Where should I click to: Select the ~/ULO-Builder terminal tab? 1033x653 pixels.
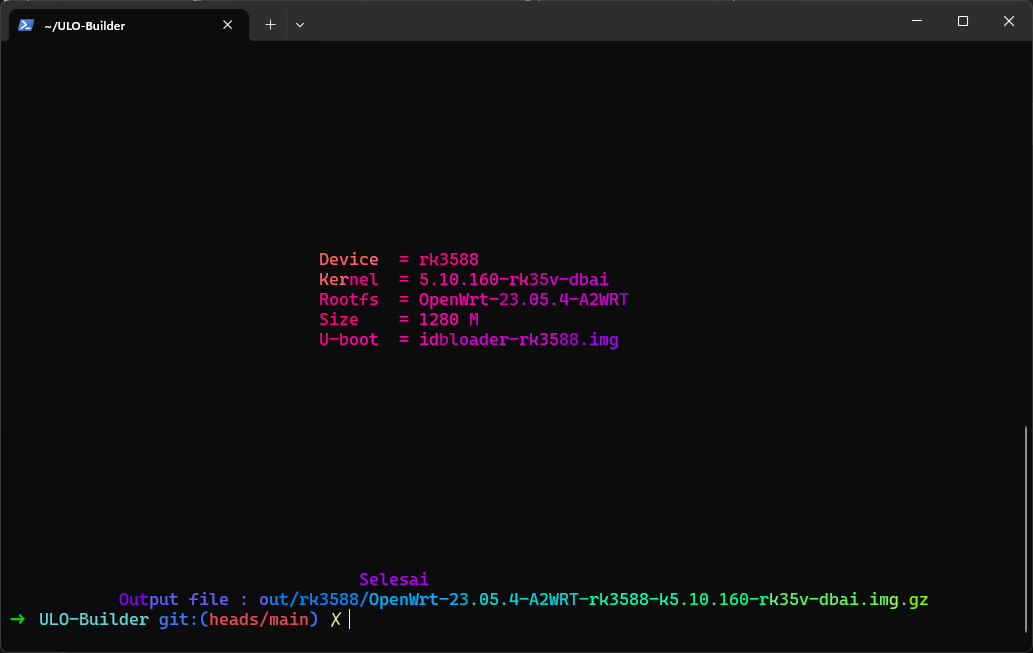pos(129,25)
